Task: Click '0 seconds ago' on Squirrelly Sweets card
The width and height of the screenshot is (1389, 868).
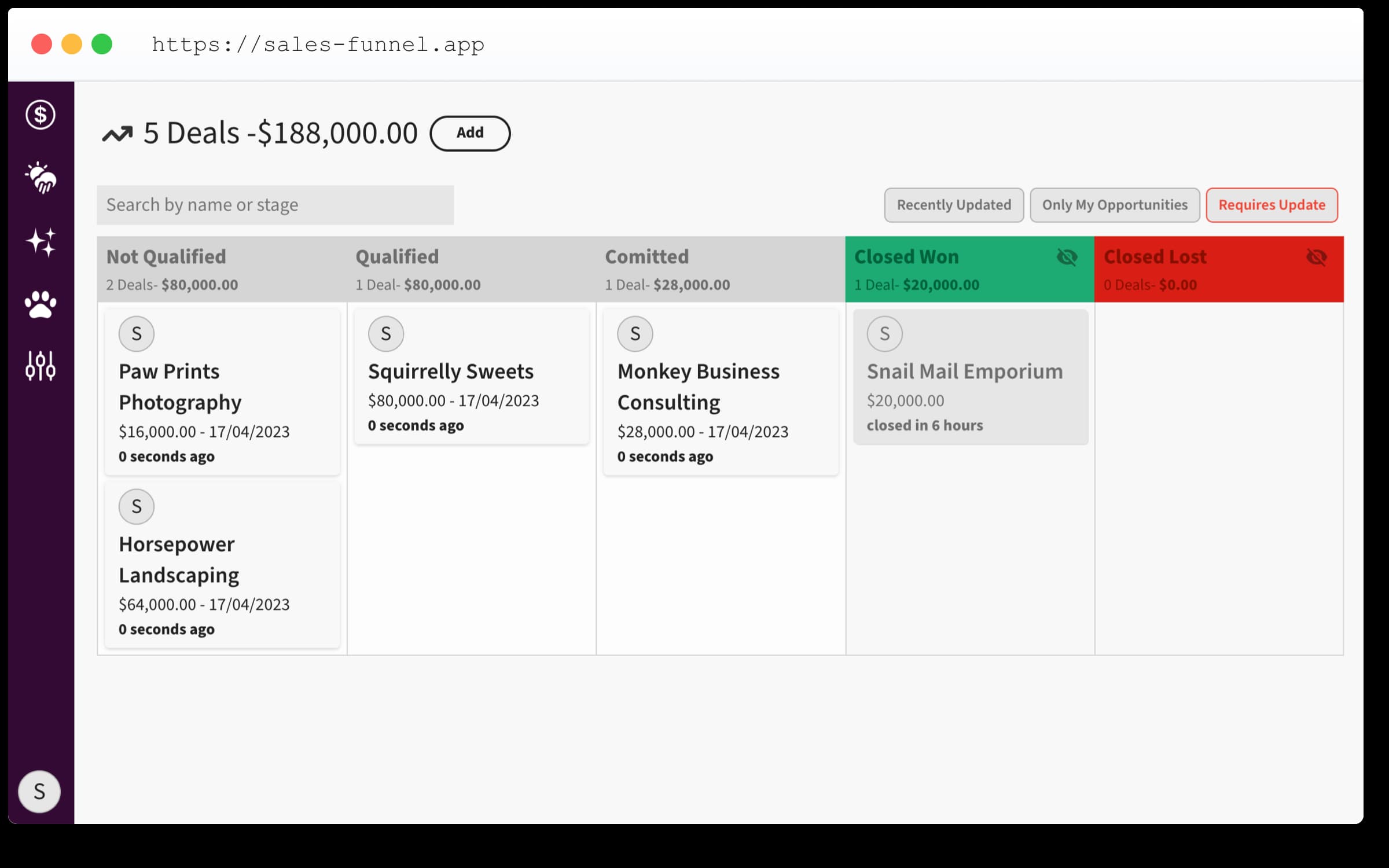Action: point(416,425)
